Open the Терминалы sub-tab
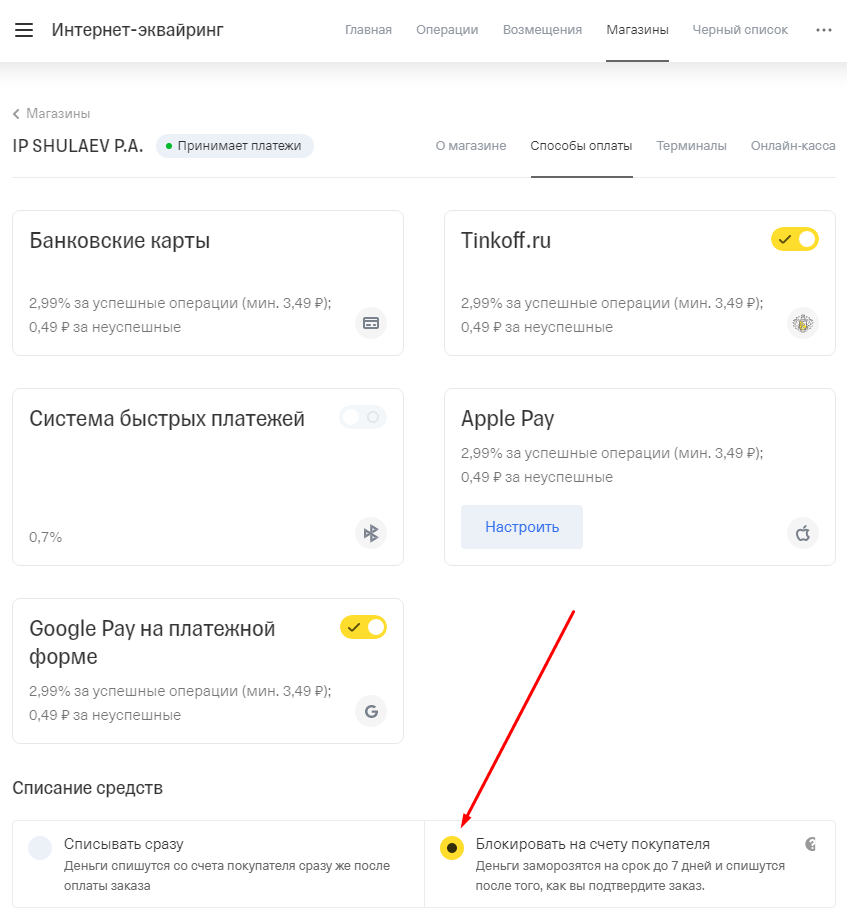Viewport: 847px width, 924px height. (691, 146)
